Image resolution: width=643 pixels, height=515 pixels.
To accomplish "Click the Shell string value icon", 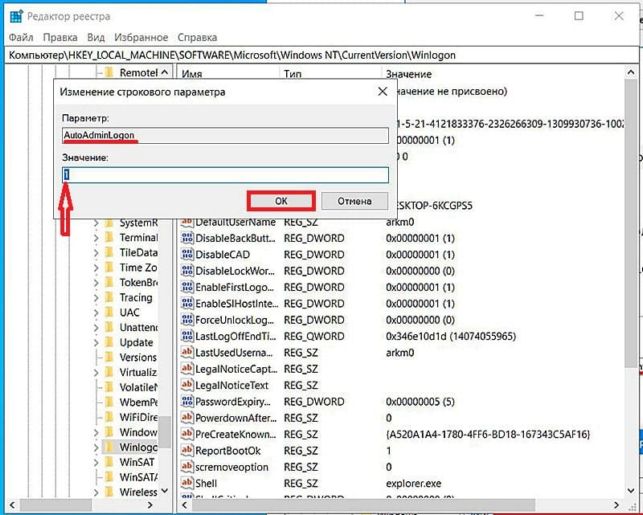I will coord(187,483).
